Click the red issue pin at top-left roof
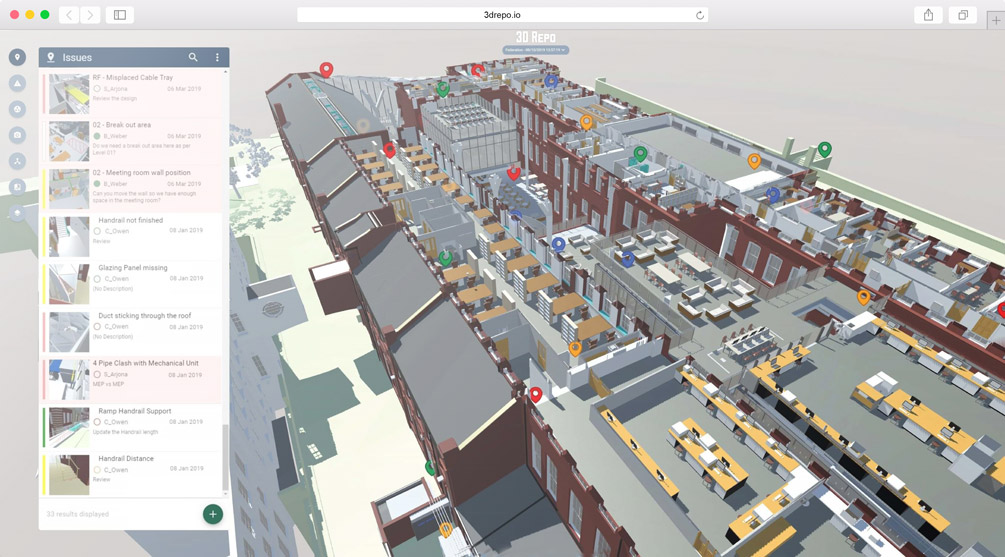1005x557 pixels. 326,69
